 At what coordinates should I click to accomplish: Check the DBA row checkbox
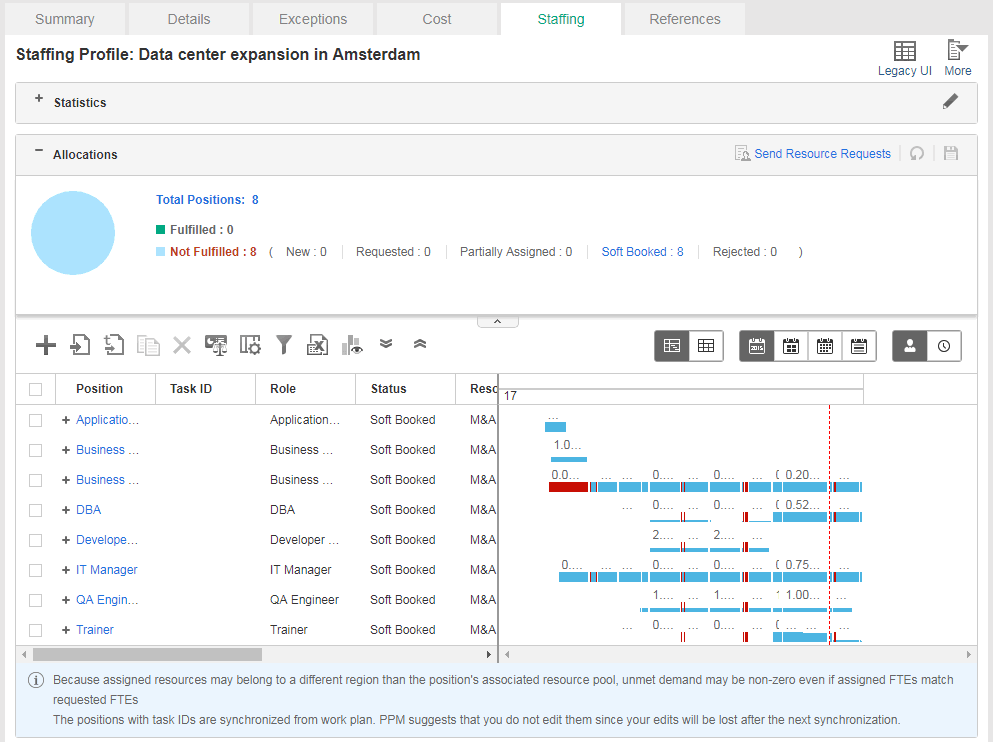[x=36, y=510]
